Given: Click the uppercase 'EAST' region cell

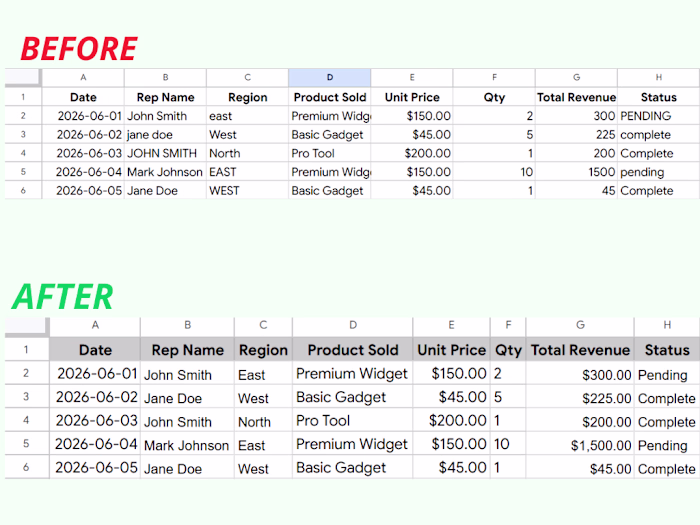Looking at the screenshot, I should [247, 172].
